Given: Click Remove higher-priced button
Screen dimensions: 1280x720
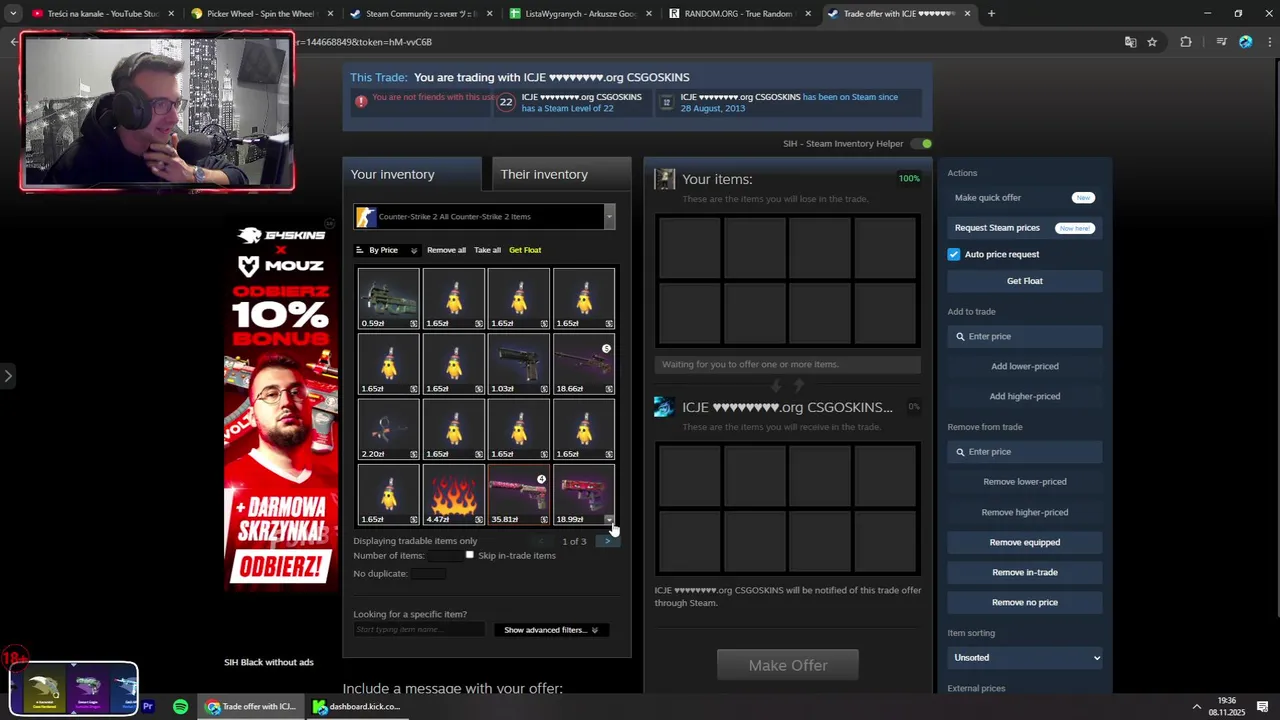Looking at the screenshot, I should click(x=1025, y=512).
